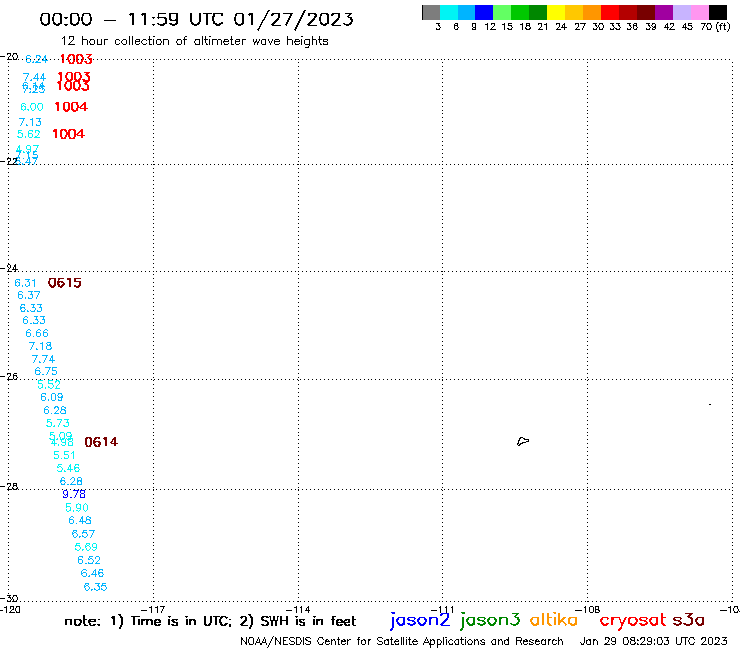Click the wave height value '7.44'

pos(34,77)
